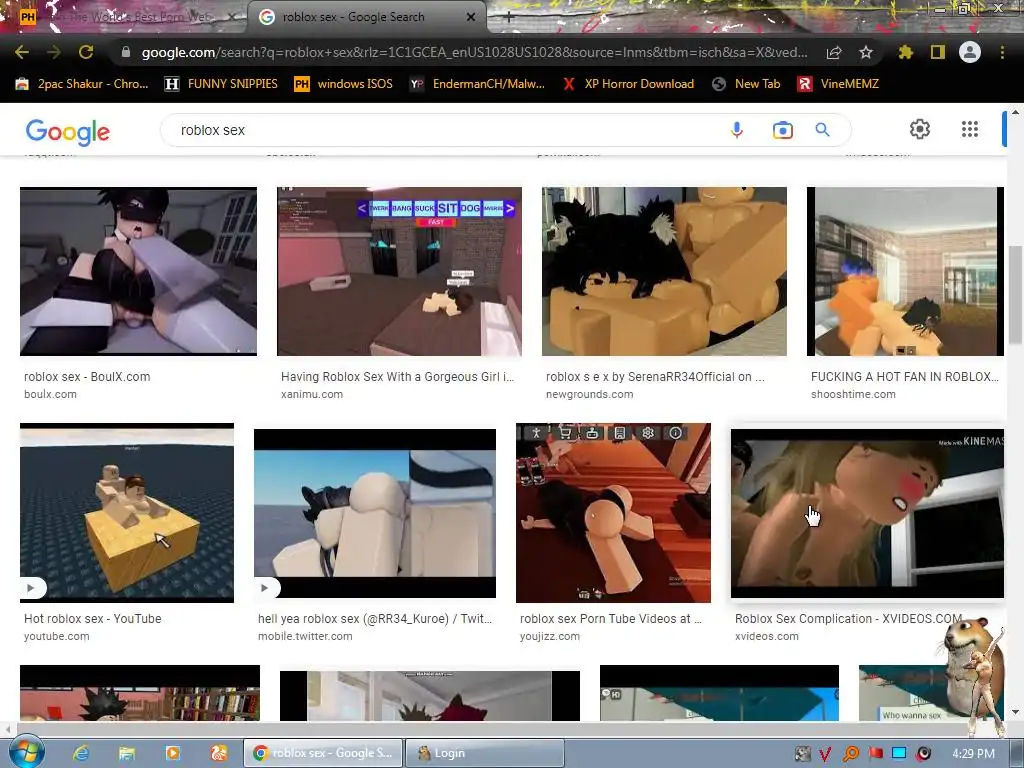Click the address bar URL field
Viewport: 1024px width, 768px height.
pos(474,52)
